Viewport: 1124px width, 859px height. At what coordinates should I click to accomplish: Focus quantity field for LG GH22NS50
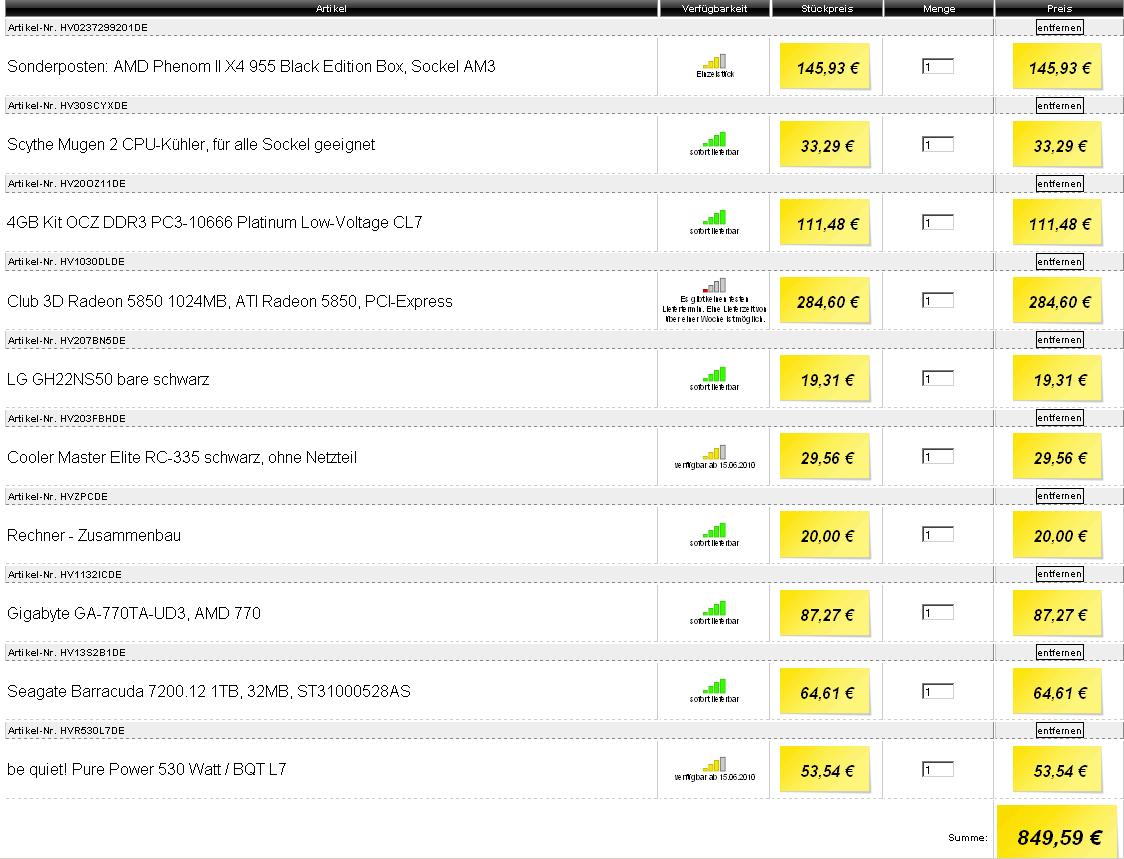tap(938, 379)
